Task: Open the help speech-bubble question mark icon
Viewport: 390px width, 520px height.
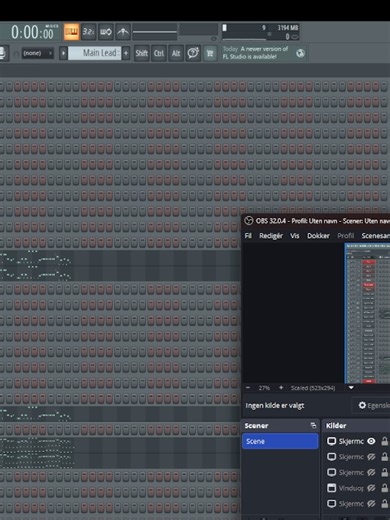Action: pos(193,53)
